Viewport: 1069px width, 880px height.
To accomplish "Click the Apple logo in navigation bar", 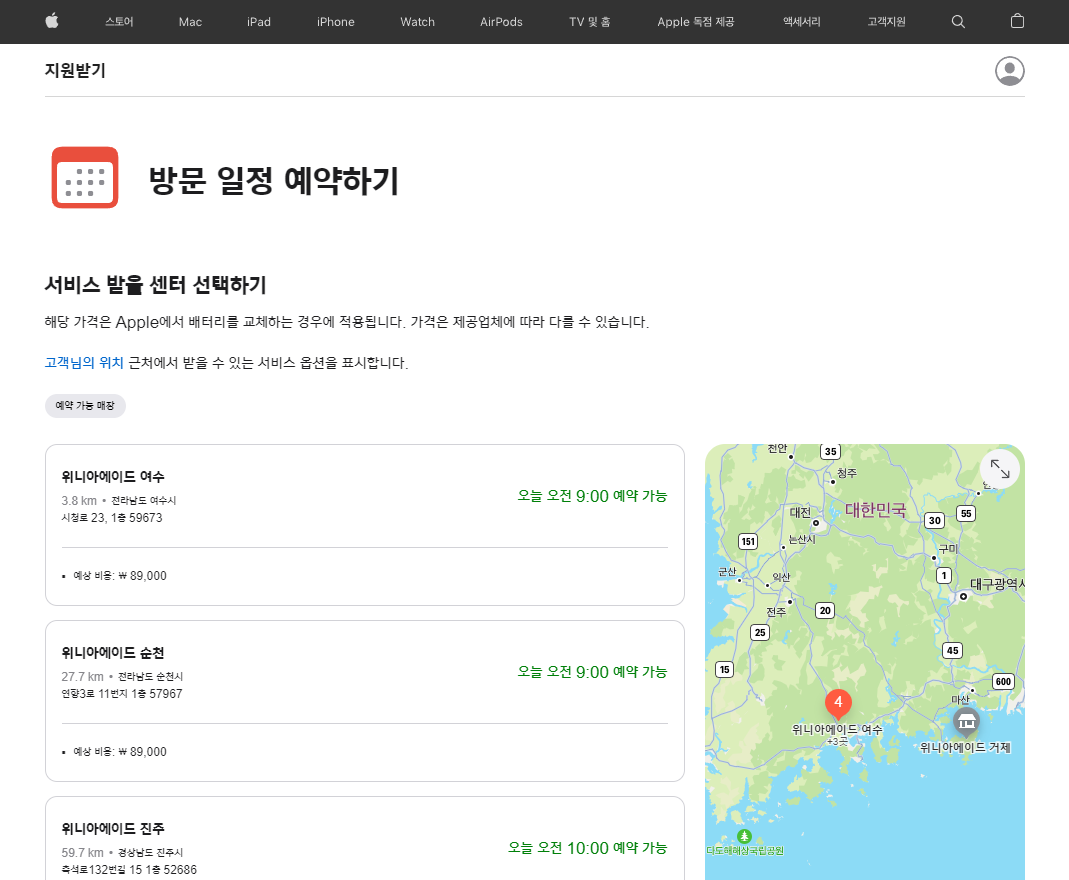I will pos(52,21).
